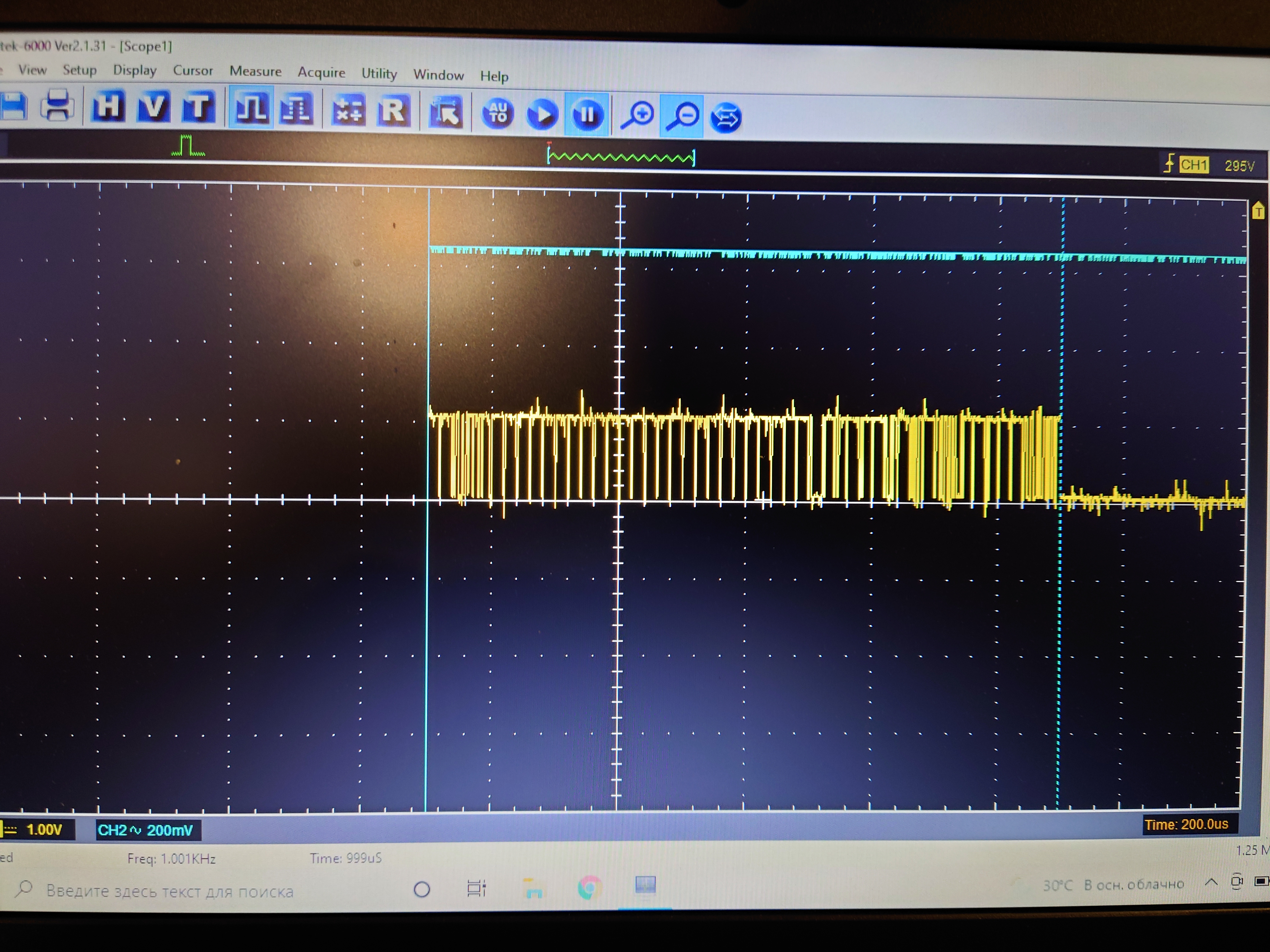
Task: Toggle the Pause acquisition button
Action: 587,115
